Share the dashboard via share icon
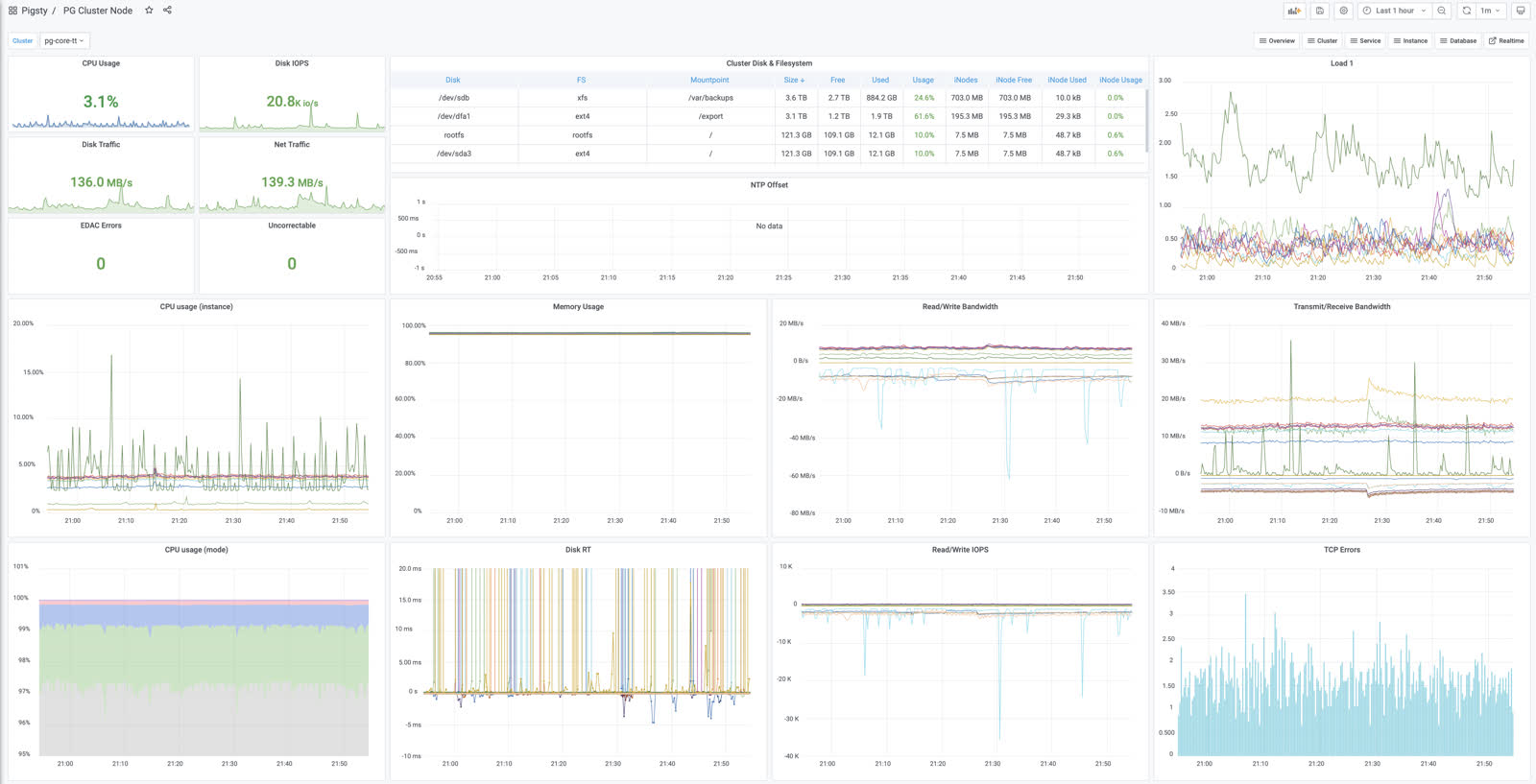This screenshot has height=784, width=1536. coord(167,11)
